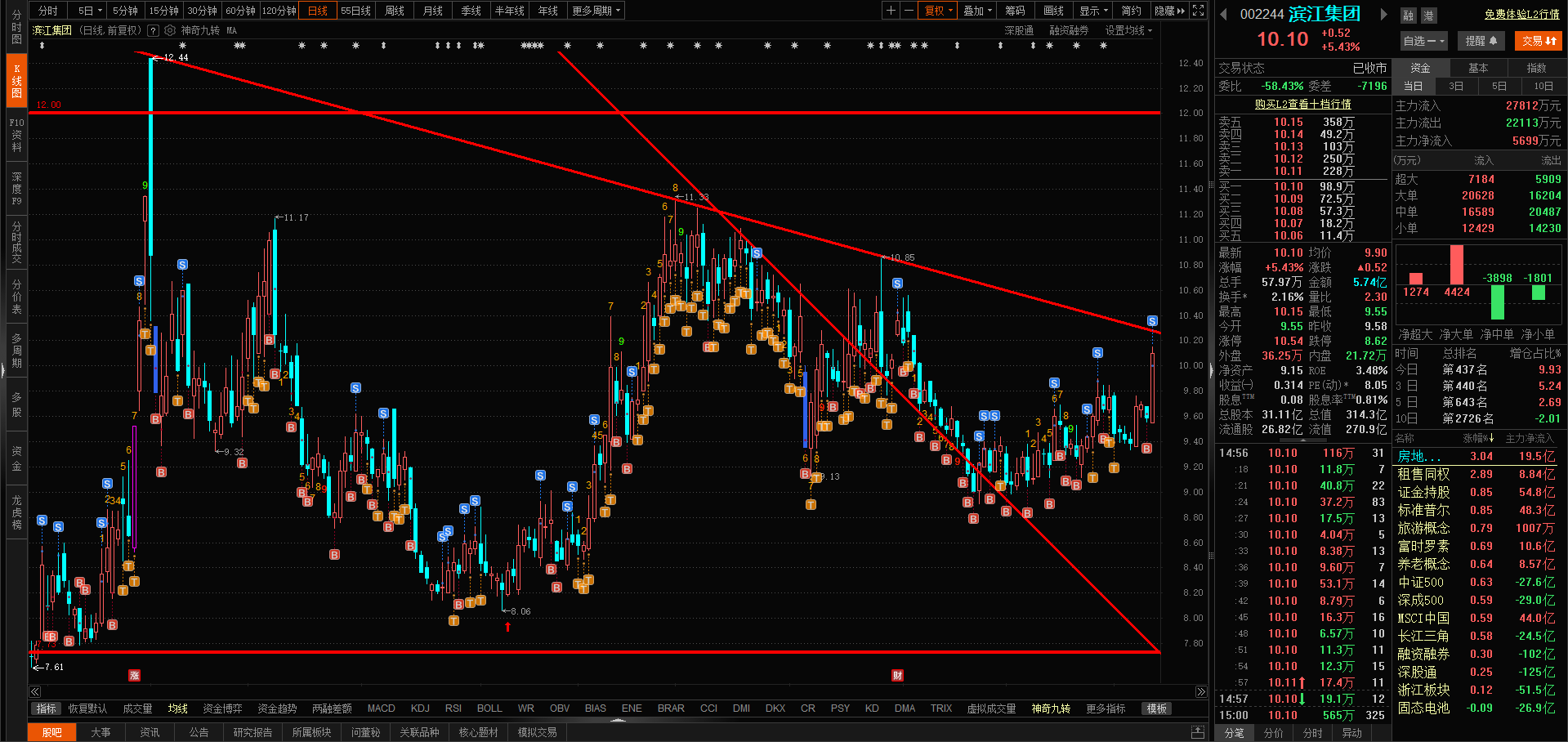Open the F10资料 sidebar item
This screenshot has height=742, width=1568.
click(x=16, y=135)
